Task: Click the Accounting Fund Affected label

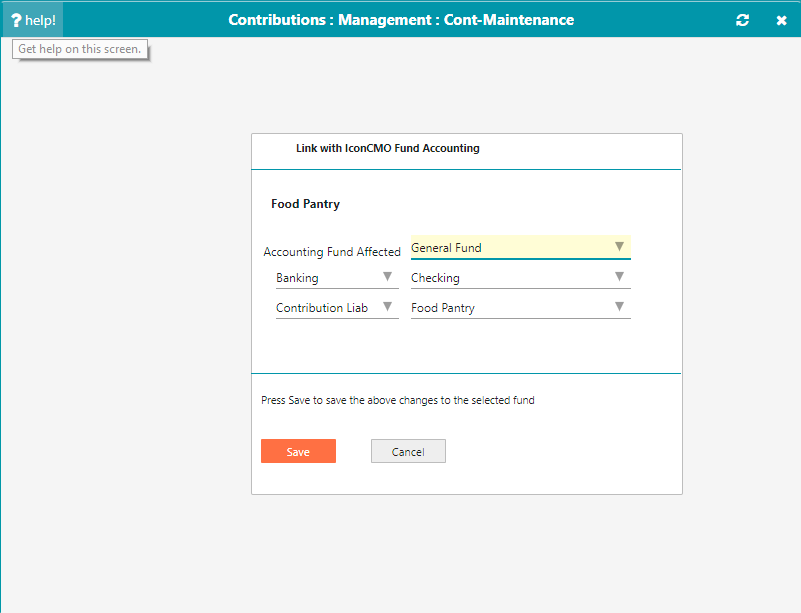Action: (x=332, y=252)
